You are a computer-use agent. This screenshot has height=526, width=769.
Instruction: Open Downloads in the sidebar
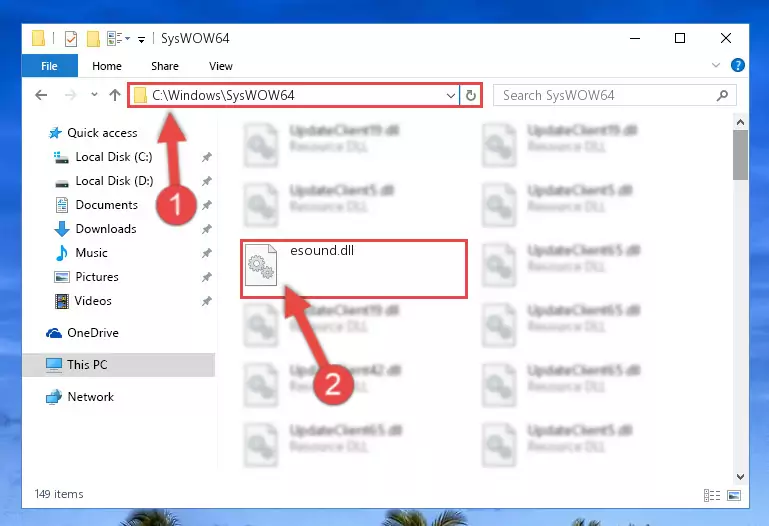(106, 229)
